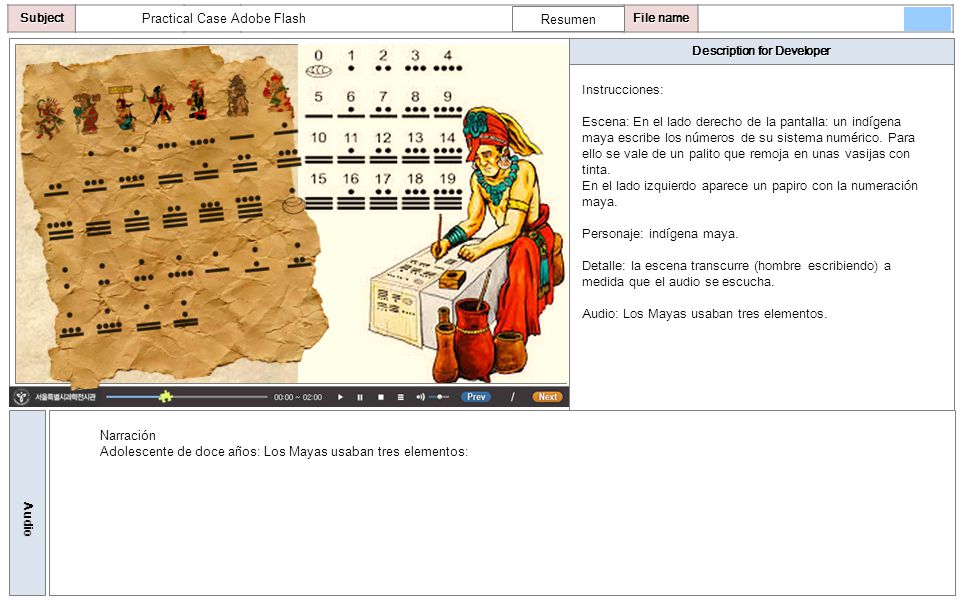Click the round logo in the player bar
The width and height of the screenshot is (960, 600).
coord(22,397)
